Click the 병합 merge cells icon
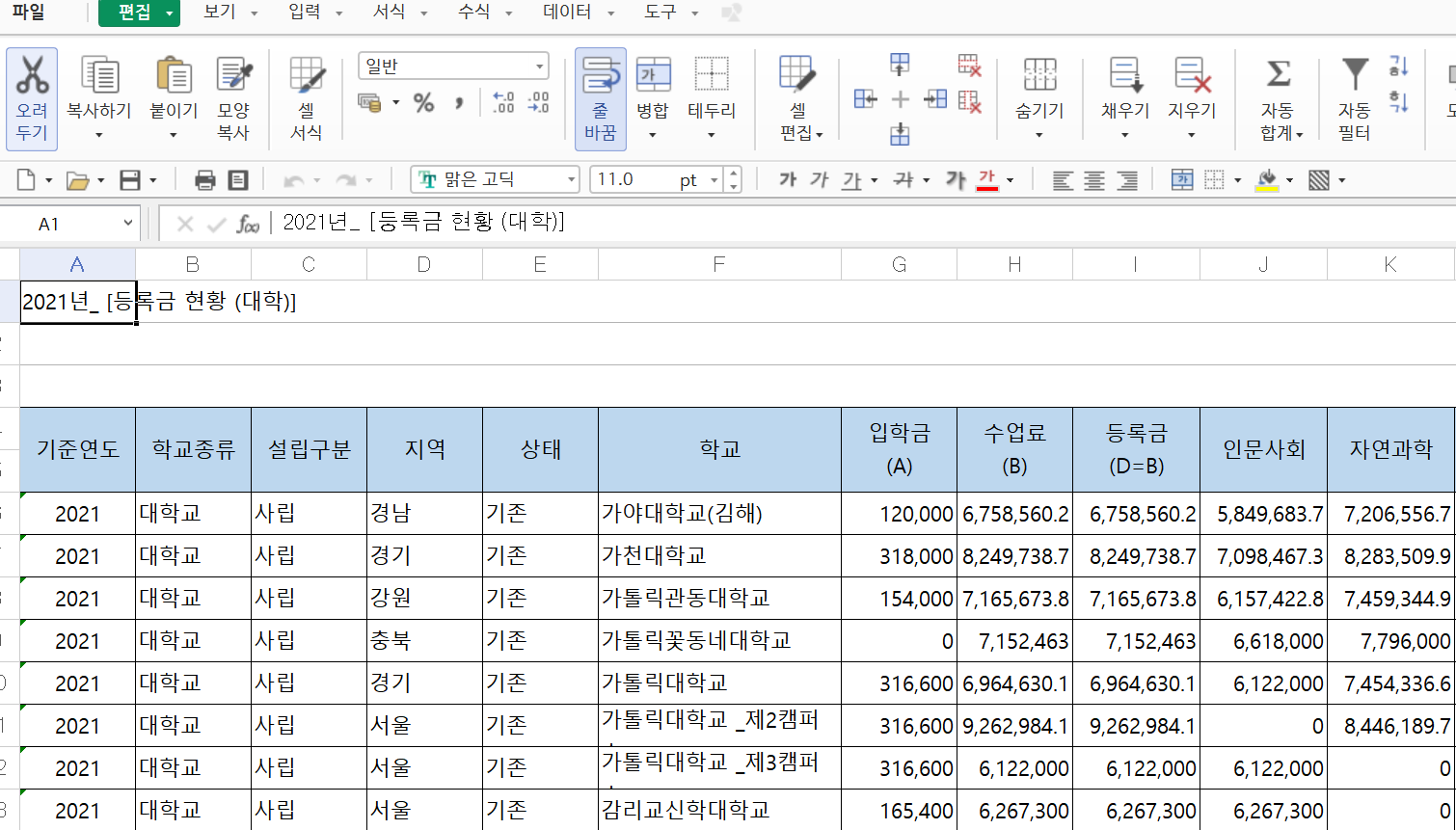This screenshot has width=1456, height=830. click(x=653, y=75)
